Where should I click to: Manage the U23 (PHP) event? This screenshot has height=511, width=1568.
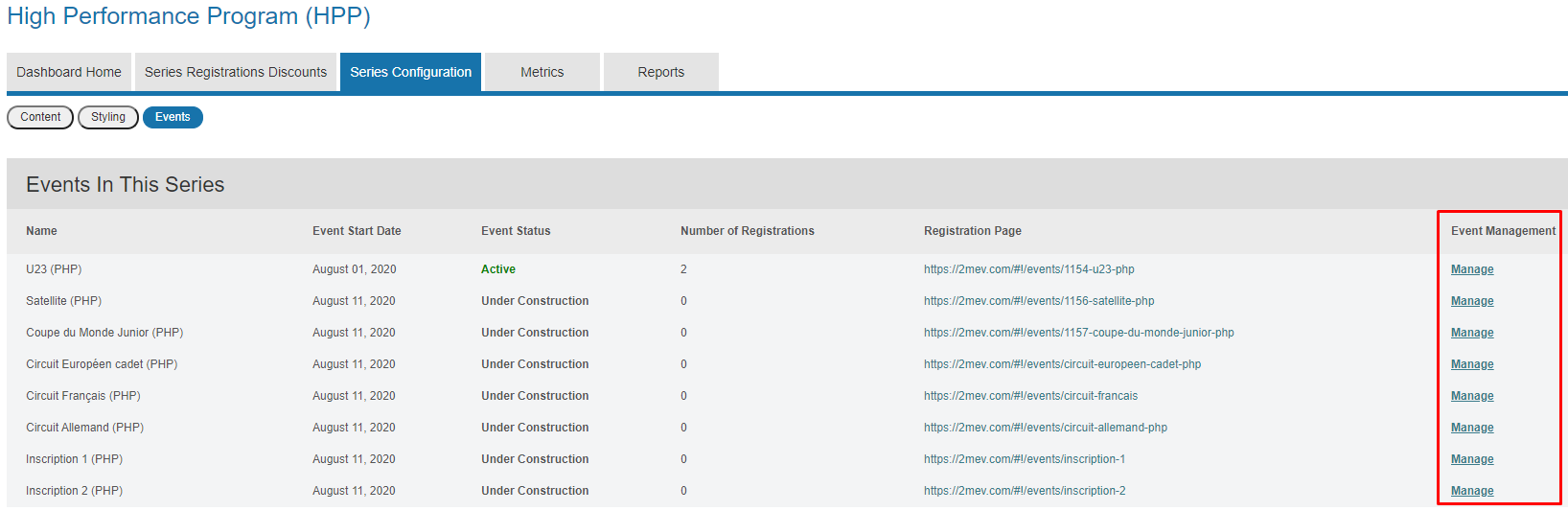(x=1471, y=269)
